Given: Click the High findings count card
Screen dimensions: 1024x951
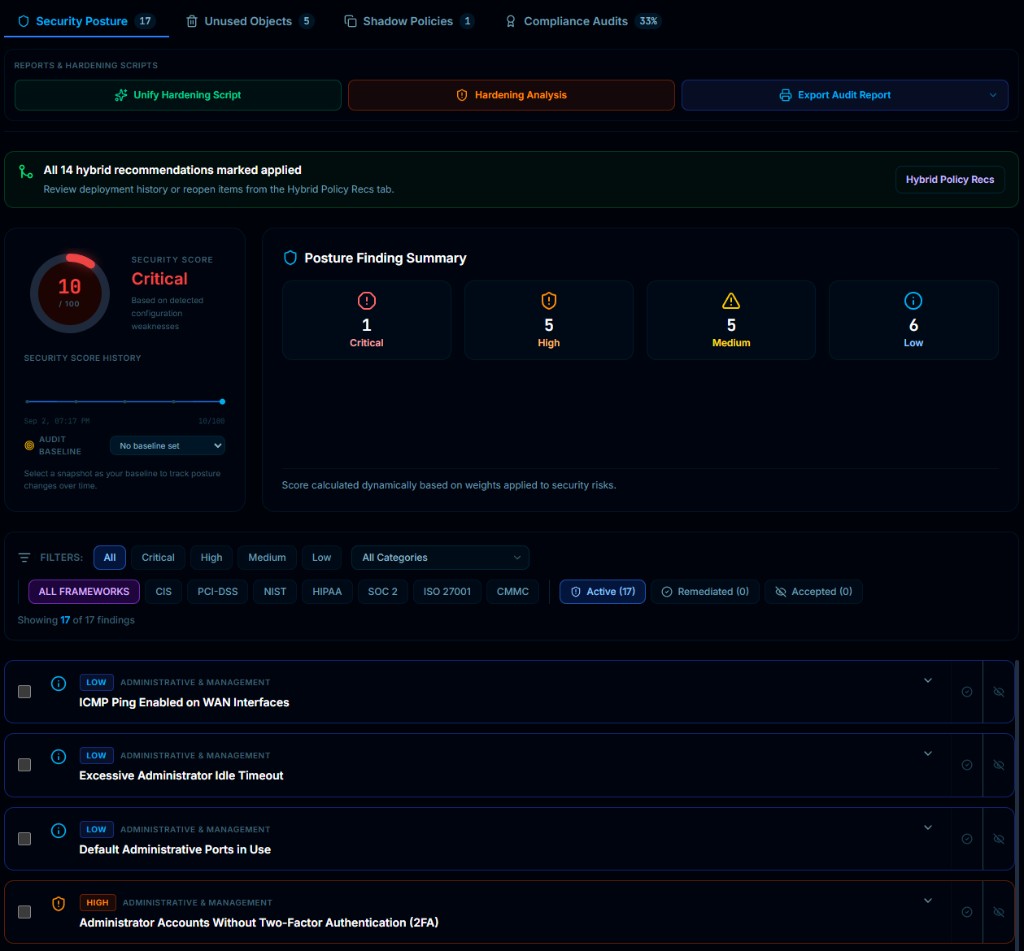Looking at the screenshot, I should pyautogui.click(x=549, y=319).
